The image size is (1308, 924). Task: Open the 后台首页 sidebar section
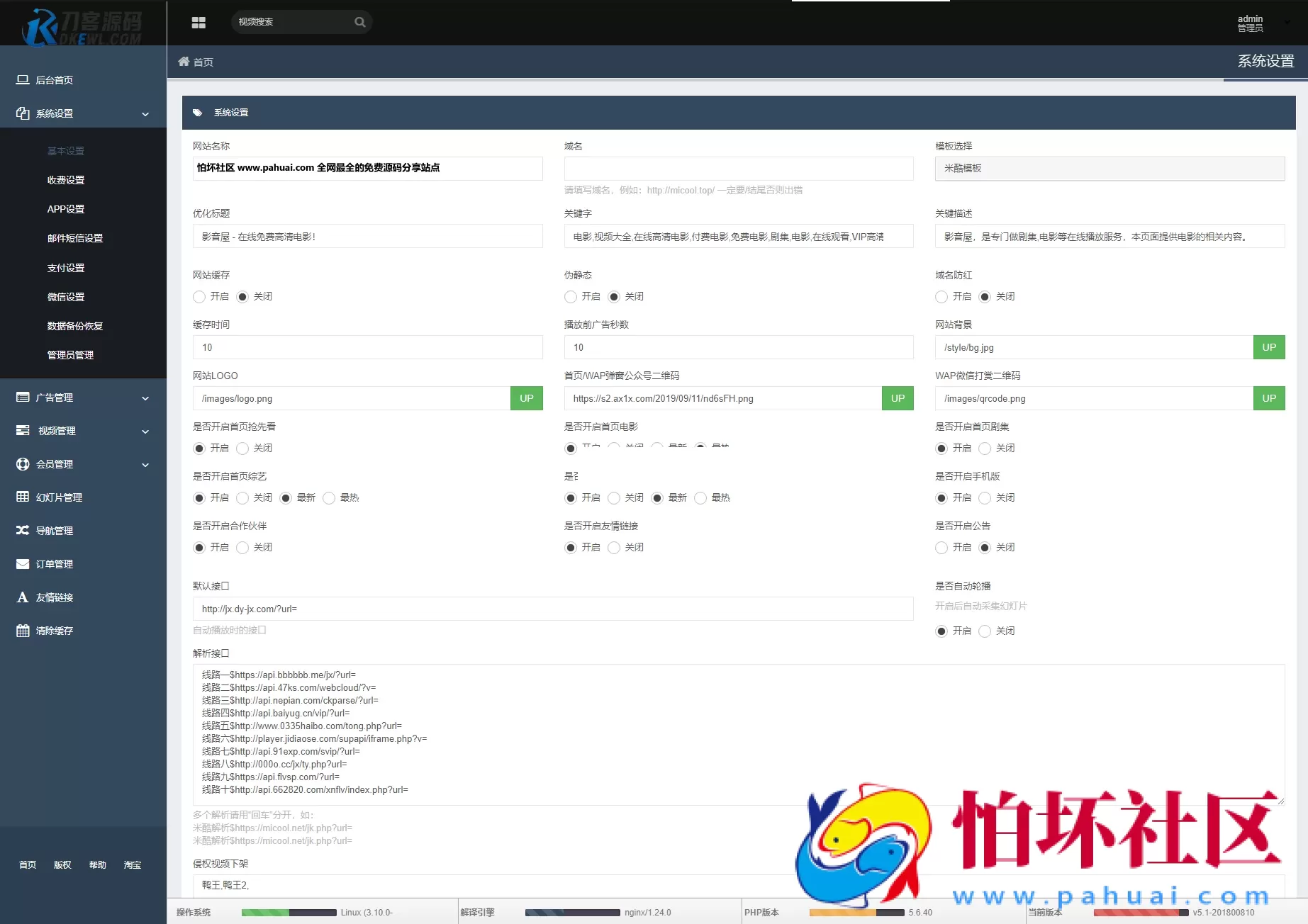tap(55, 80)
